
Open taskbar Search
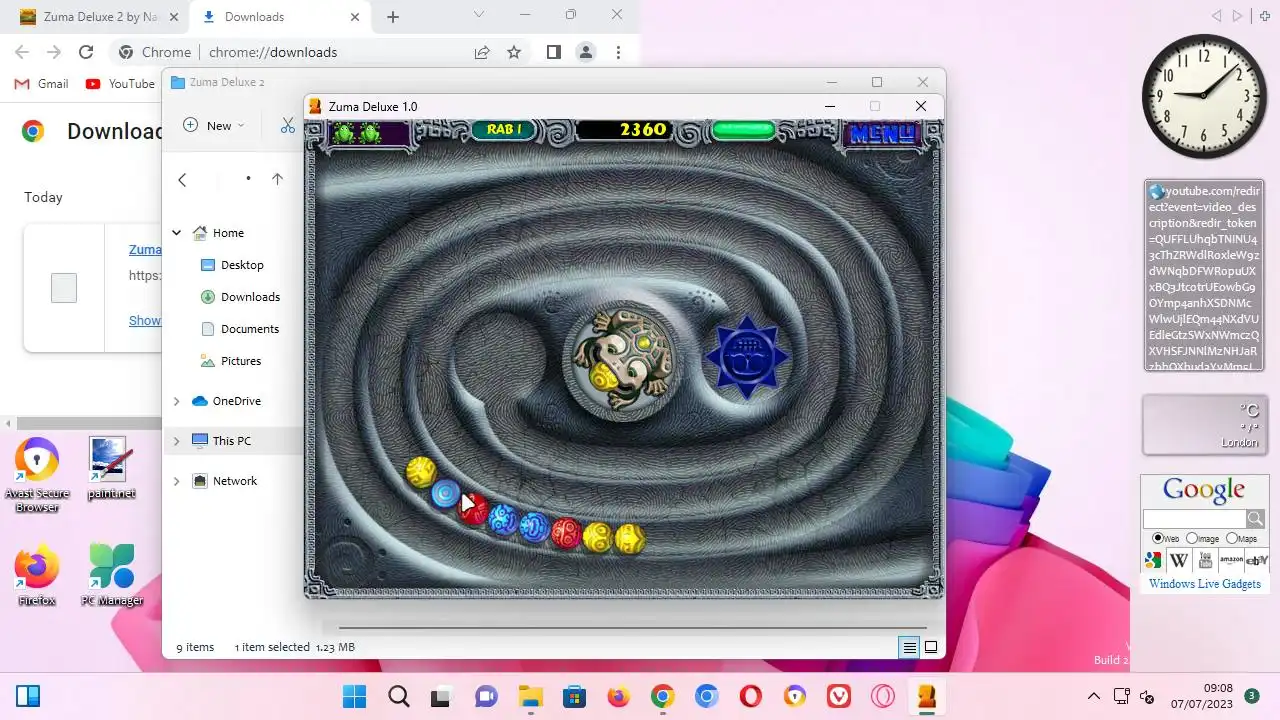(x=399, y=696)
